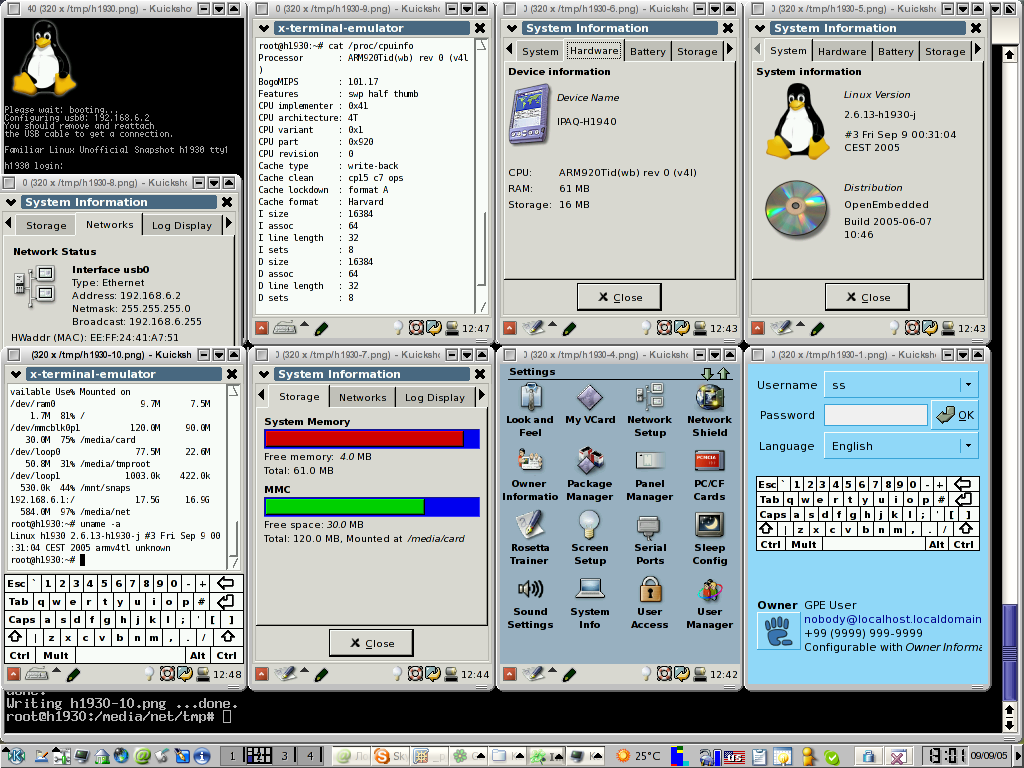Click terminal scrollbar in h1930-9 window
Image resolution: width=1024 pixels, height=768 pixels.
tap(481, 176)
